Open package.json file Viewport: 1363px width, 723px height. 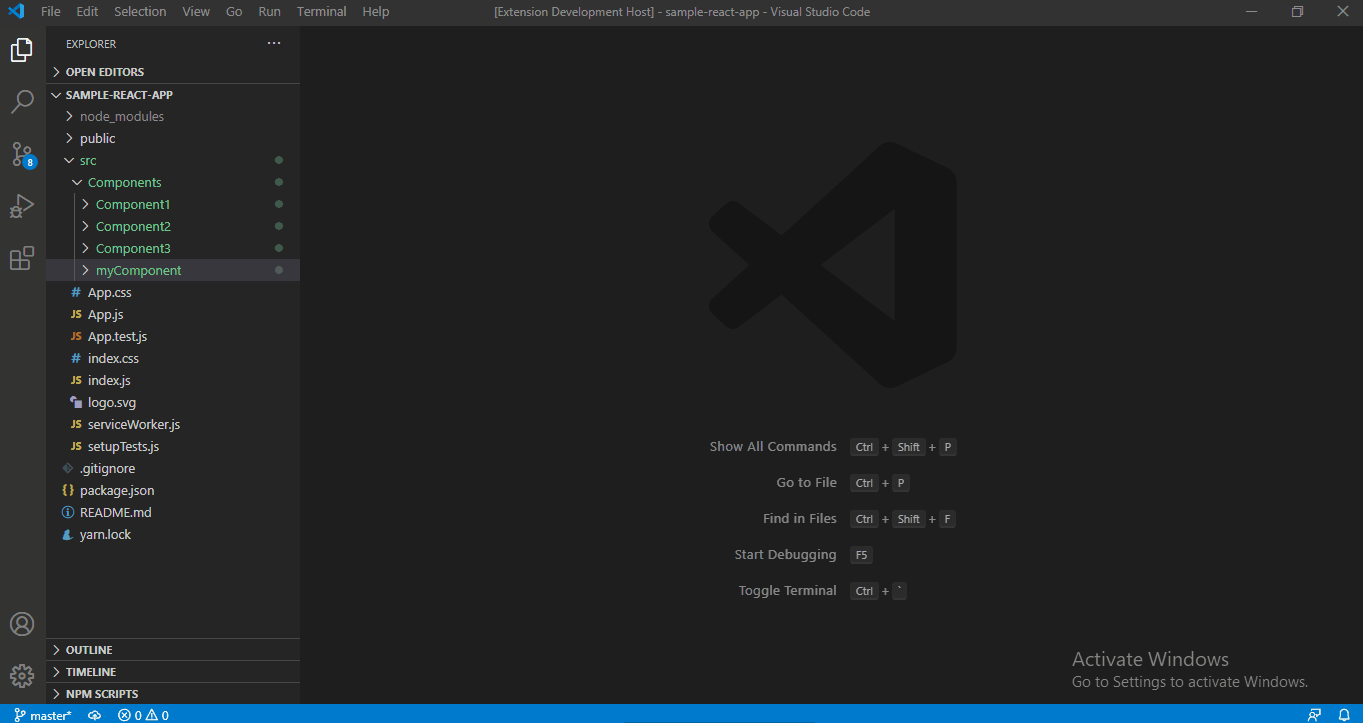pos(173,490)
